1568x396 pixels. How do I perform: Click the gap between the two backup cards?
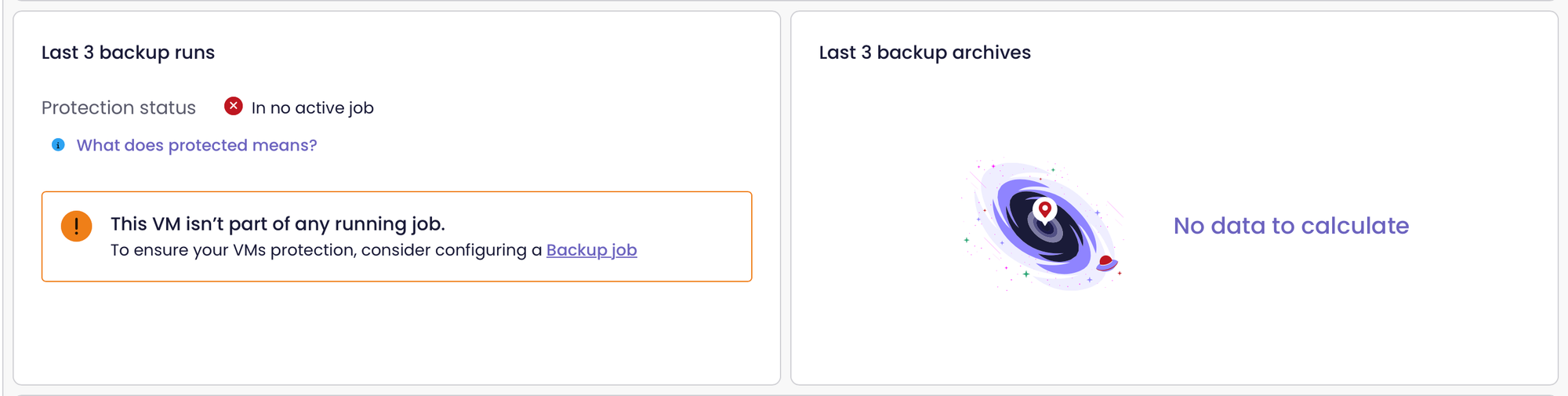[786, 198]
